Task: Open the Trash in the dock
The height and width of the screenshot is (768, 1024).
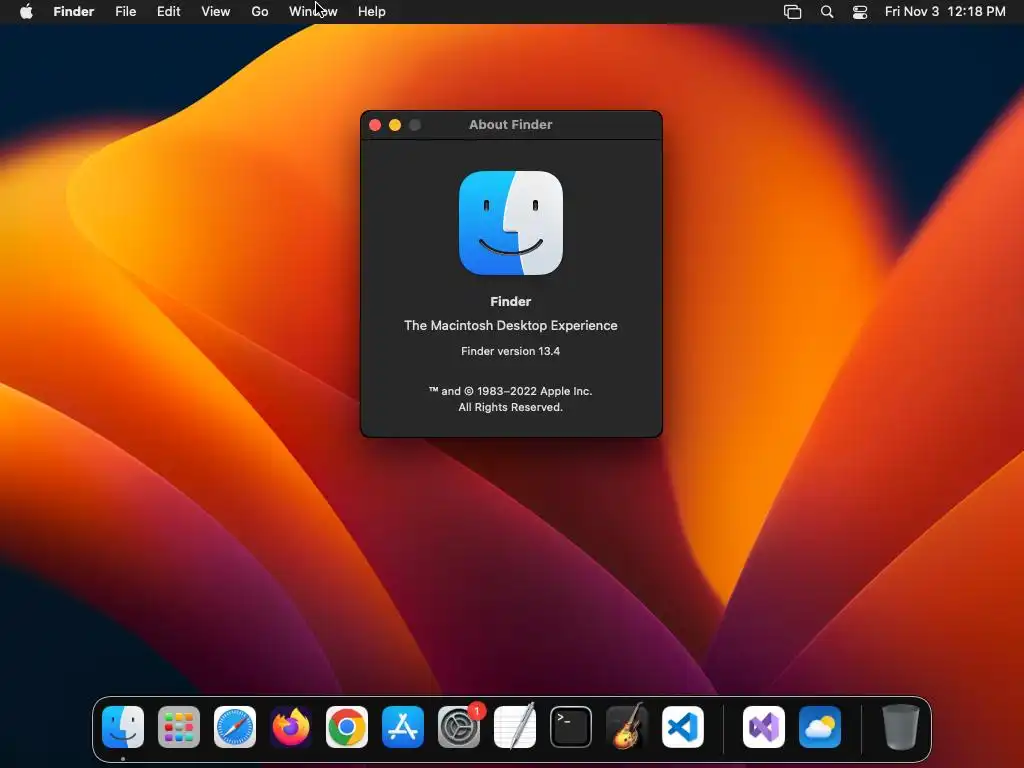Action: coord(901,727)
